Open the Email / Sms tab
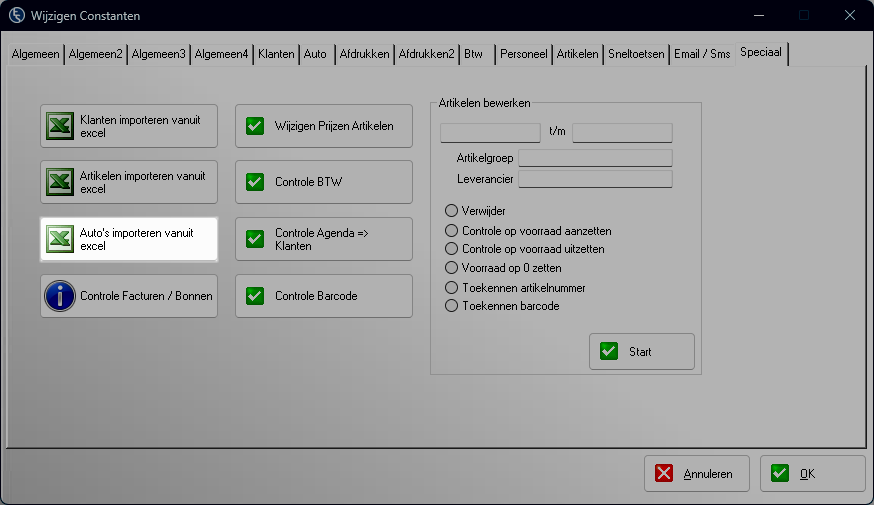Image resolution: width=874 pixels, height=505 pixels. (701, 54)
